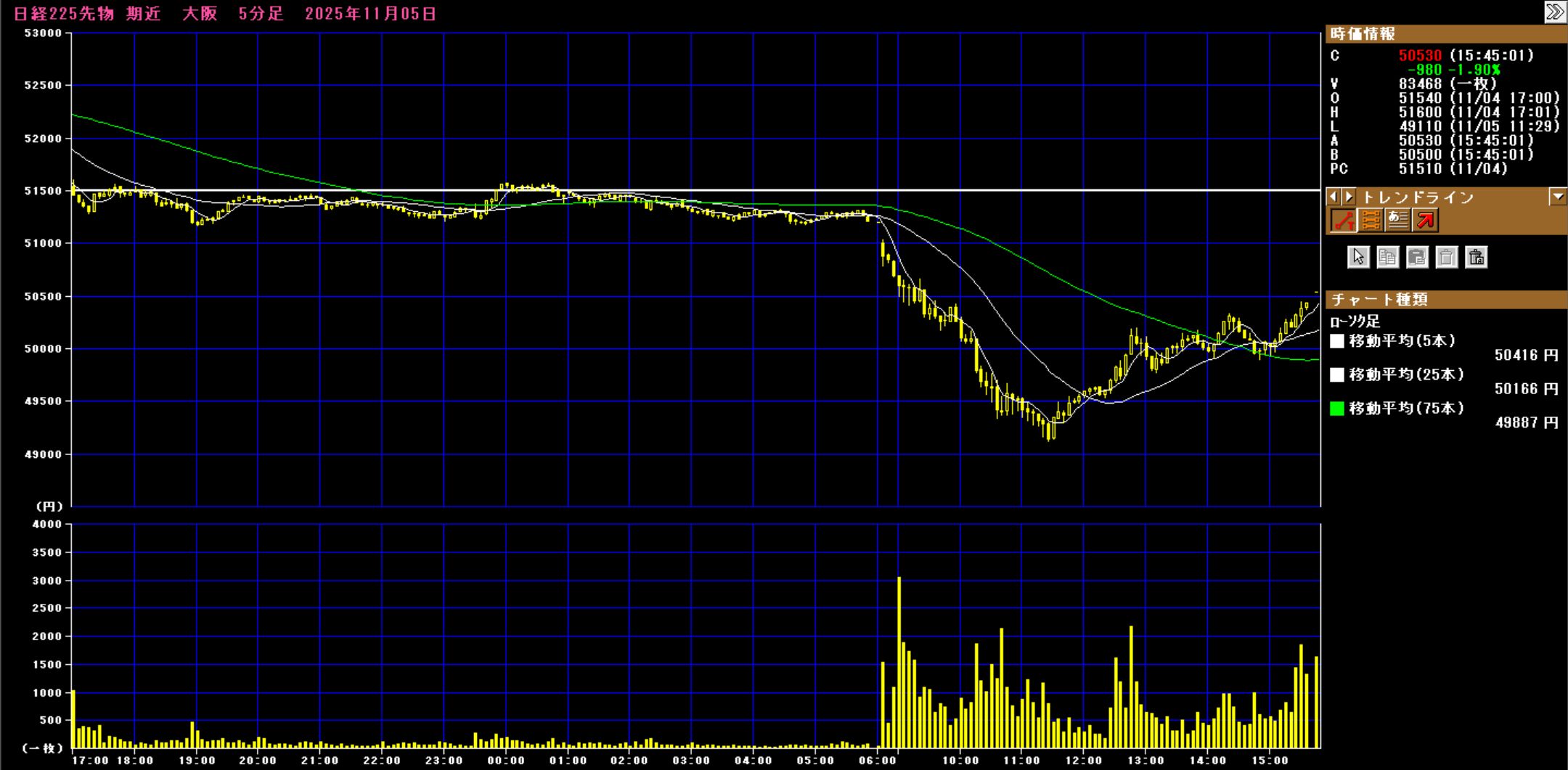The height and width of the screenshot is (770, 1568).
Task: Select the orange multi-line retracement tool
Action: 1370,220
